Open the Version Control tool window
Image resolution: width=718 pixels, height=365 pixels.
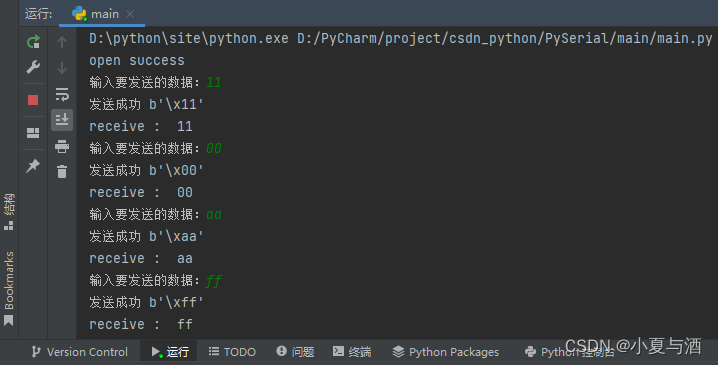80,352
